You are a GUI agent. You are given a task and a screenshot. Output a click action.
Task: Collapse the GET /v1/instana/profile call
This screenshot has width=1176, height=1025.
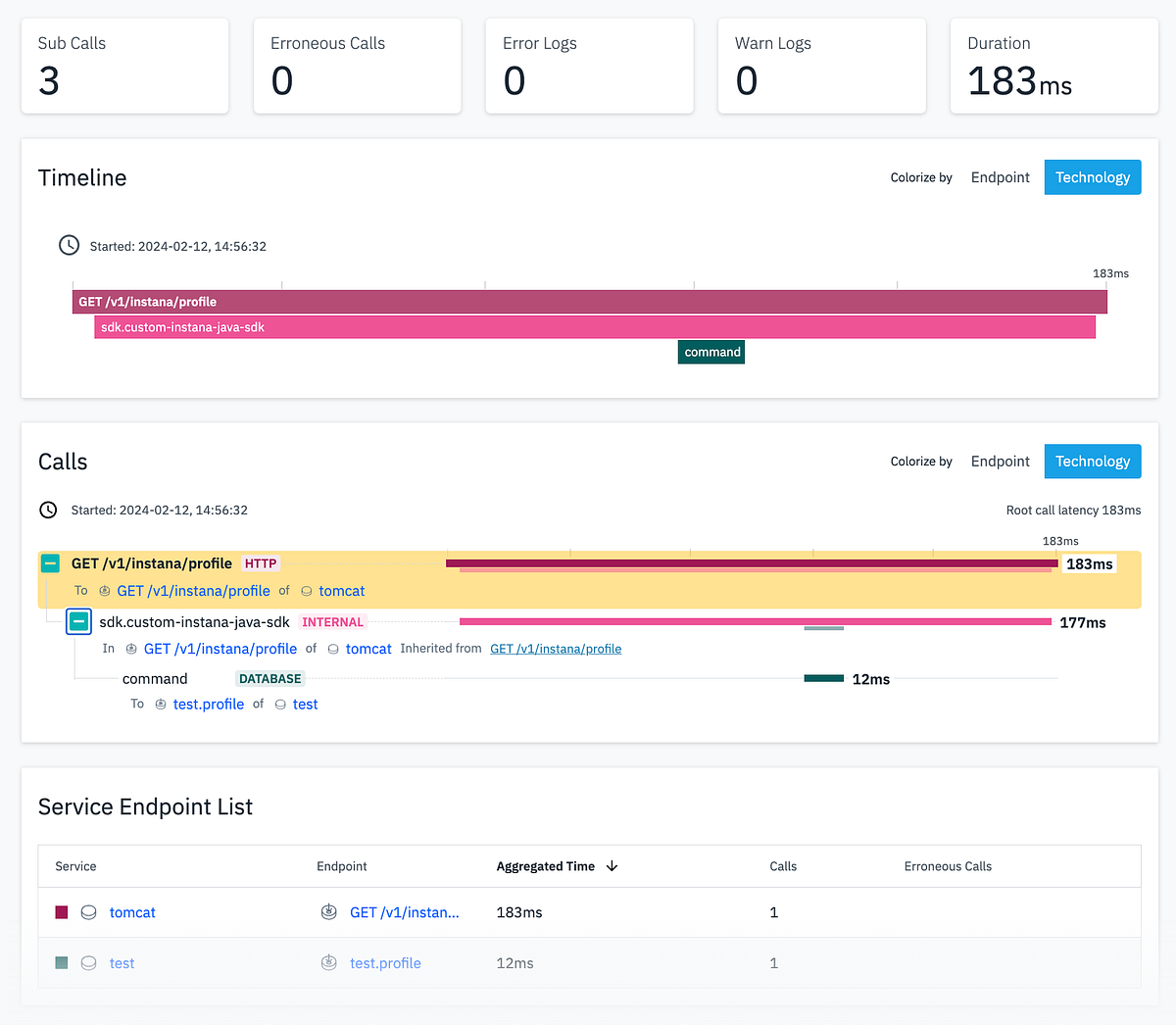coord(50,562)
